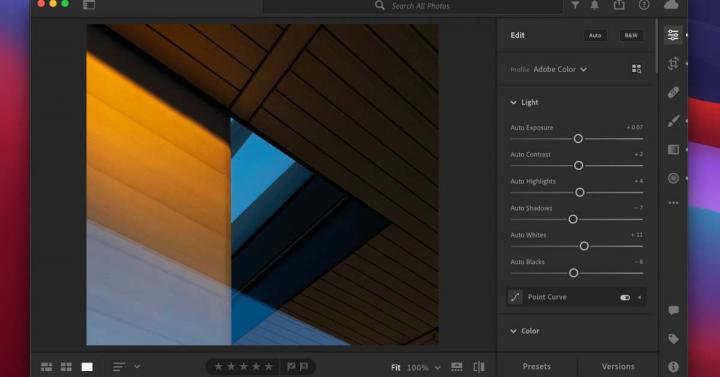720x377 pixels.
Task: Set rating to three stars
Action: tap(244, 366)
